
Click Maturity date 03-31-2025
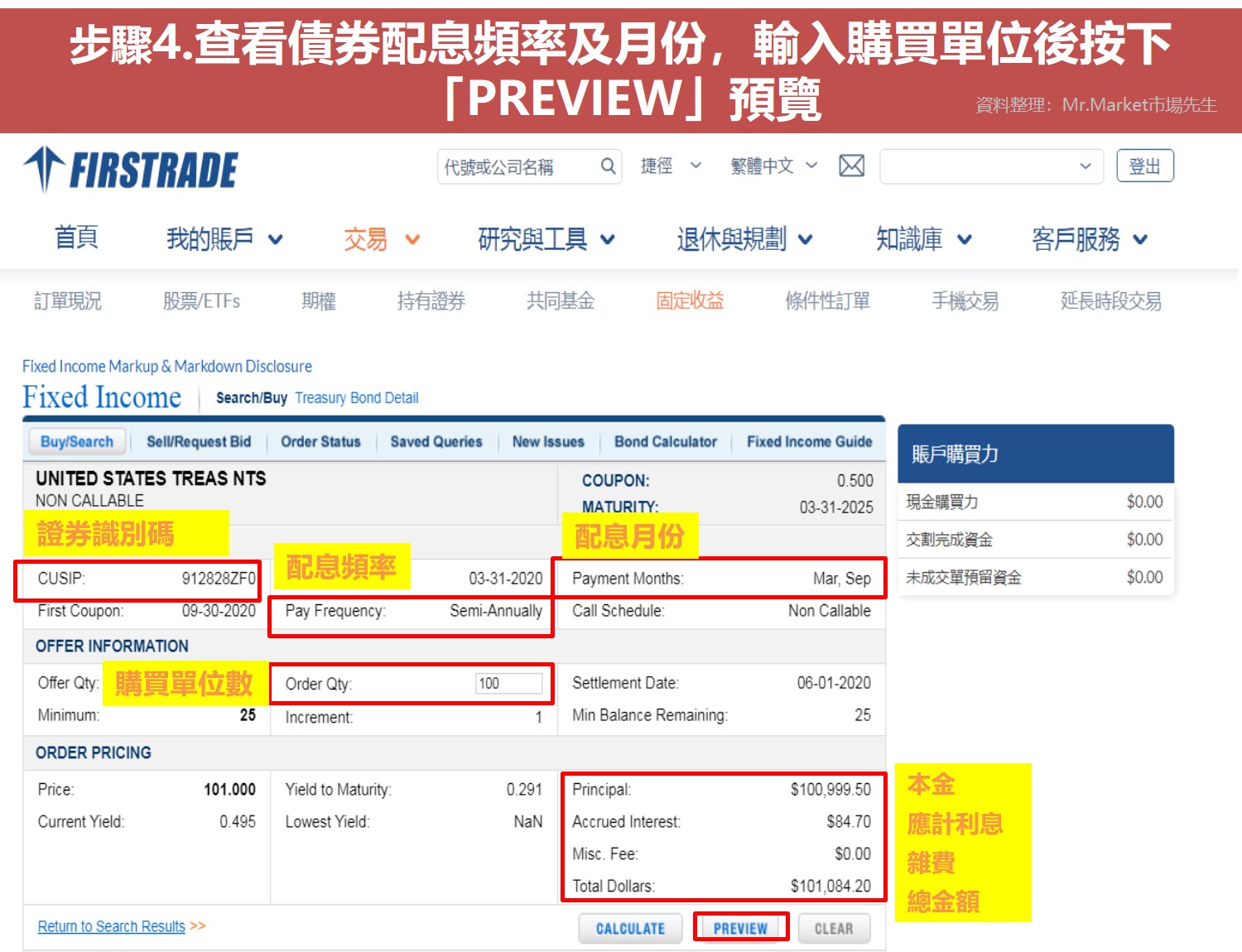tap(836, 507)
